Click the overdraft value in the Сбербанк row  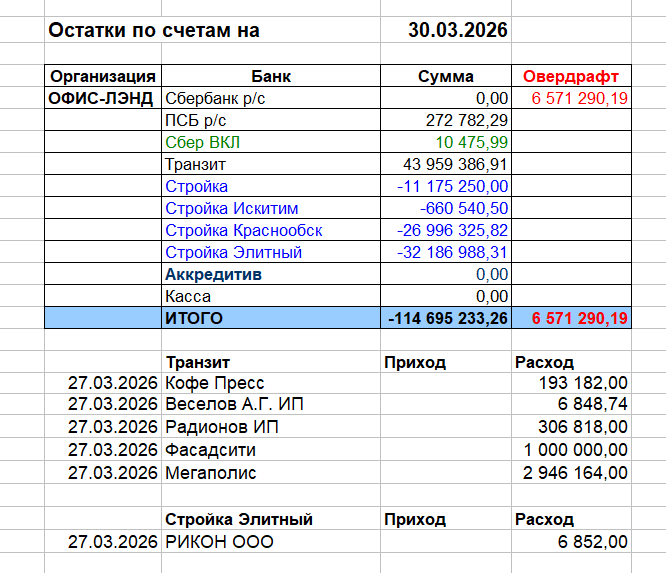click(571, 98)
